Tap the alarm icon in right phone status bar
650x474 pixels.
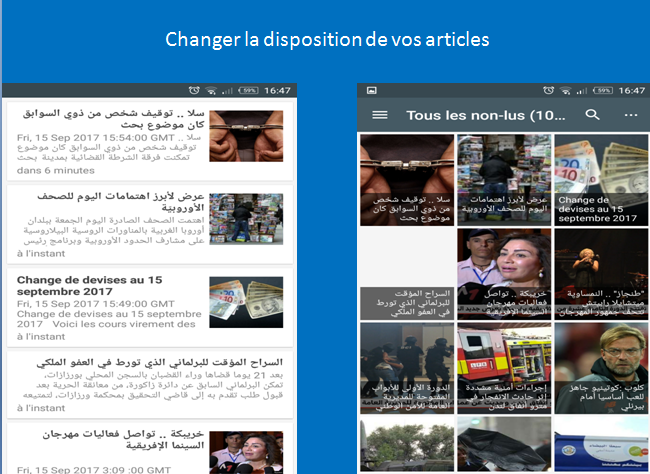548,90
